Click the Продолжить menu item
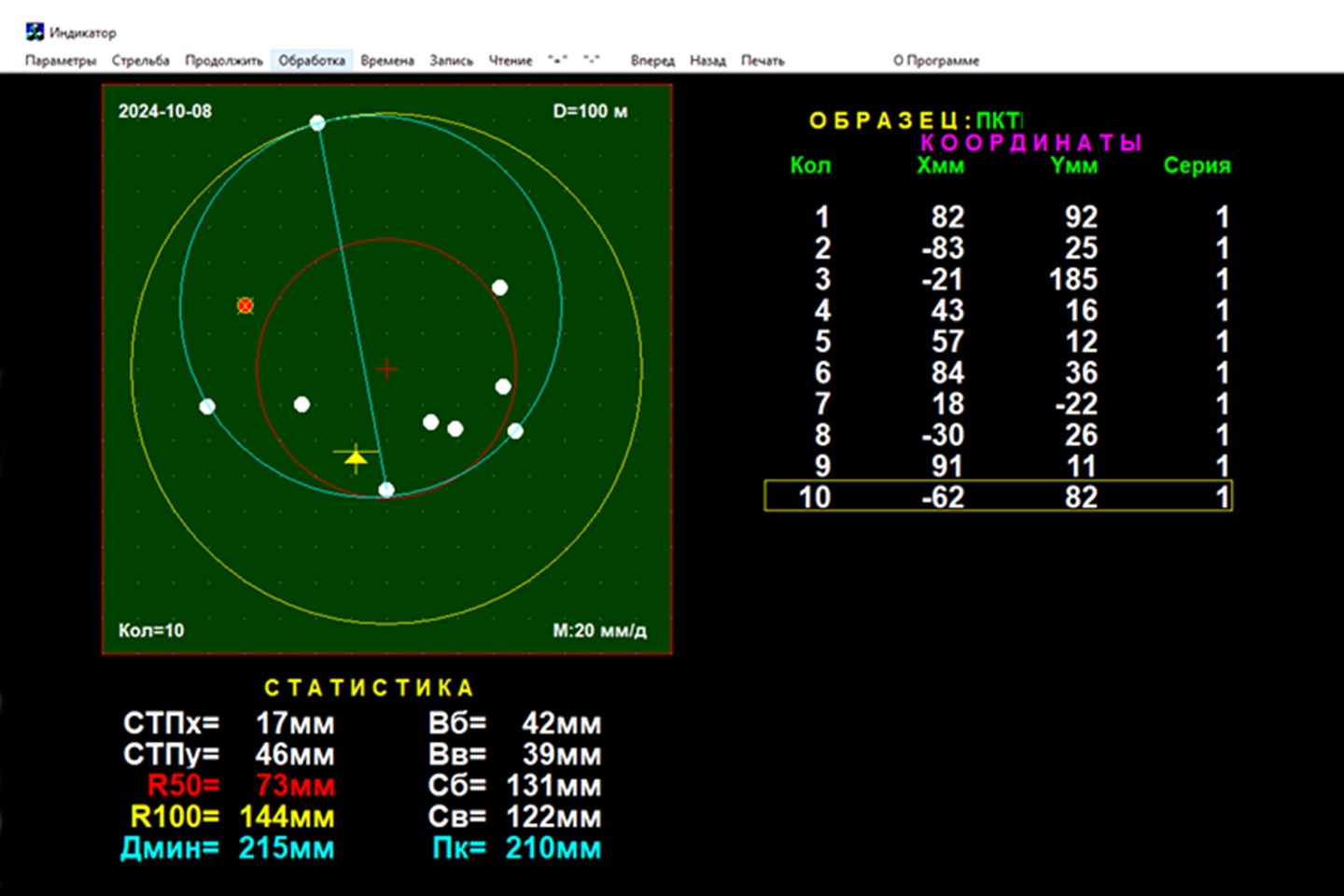 pyautogui.click(x=224, y=61)
